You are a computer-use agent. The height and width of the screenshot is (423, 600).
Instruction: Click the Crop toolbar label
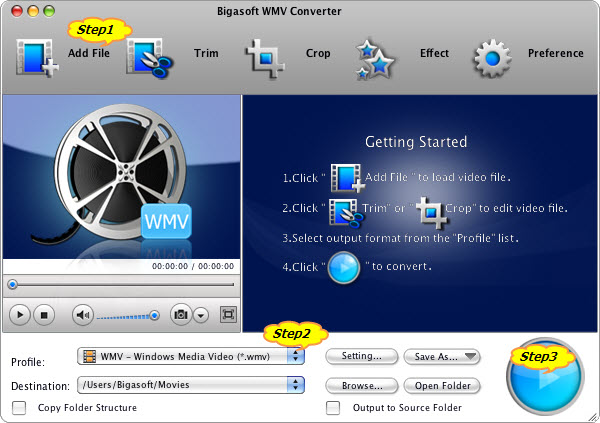318,53
